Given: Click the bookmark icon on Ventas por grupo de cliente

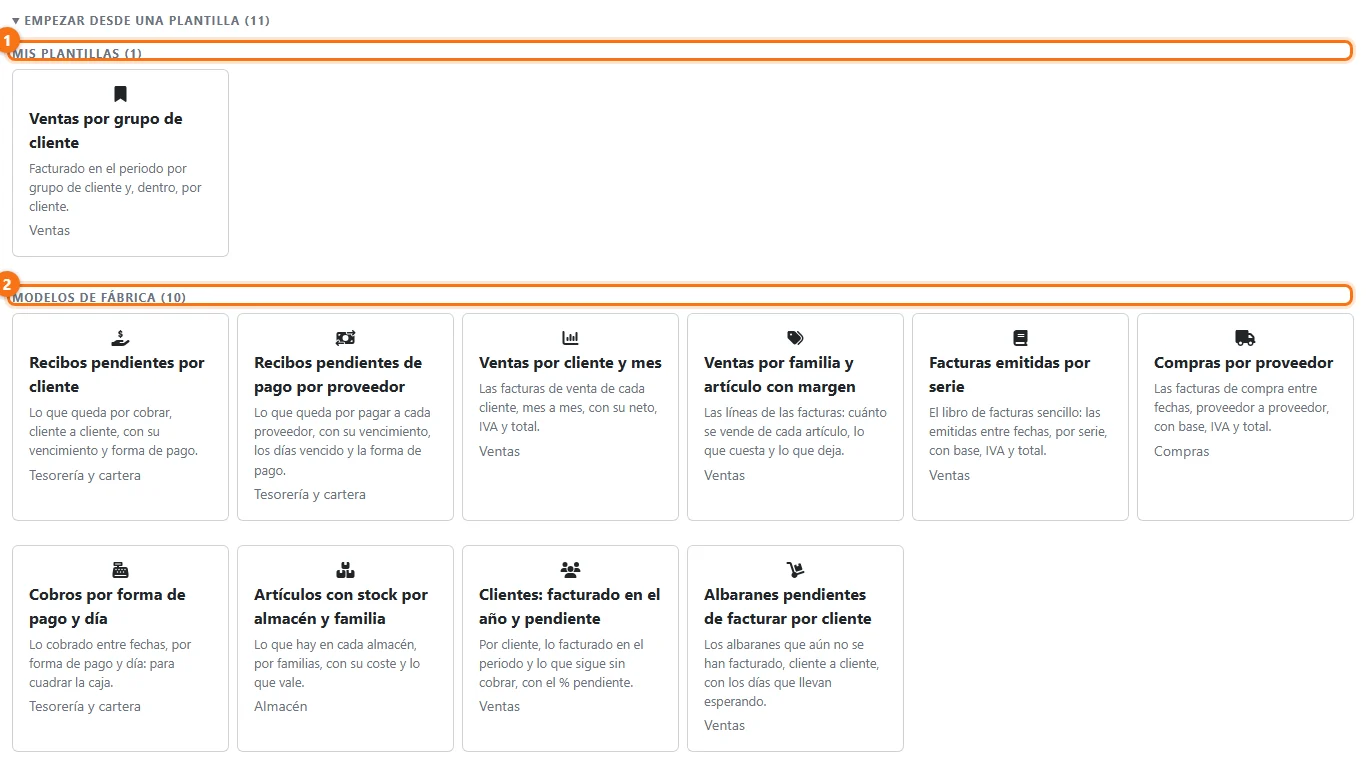Looking at the screenshot, I should (120, 94).
